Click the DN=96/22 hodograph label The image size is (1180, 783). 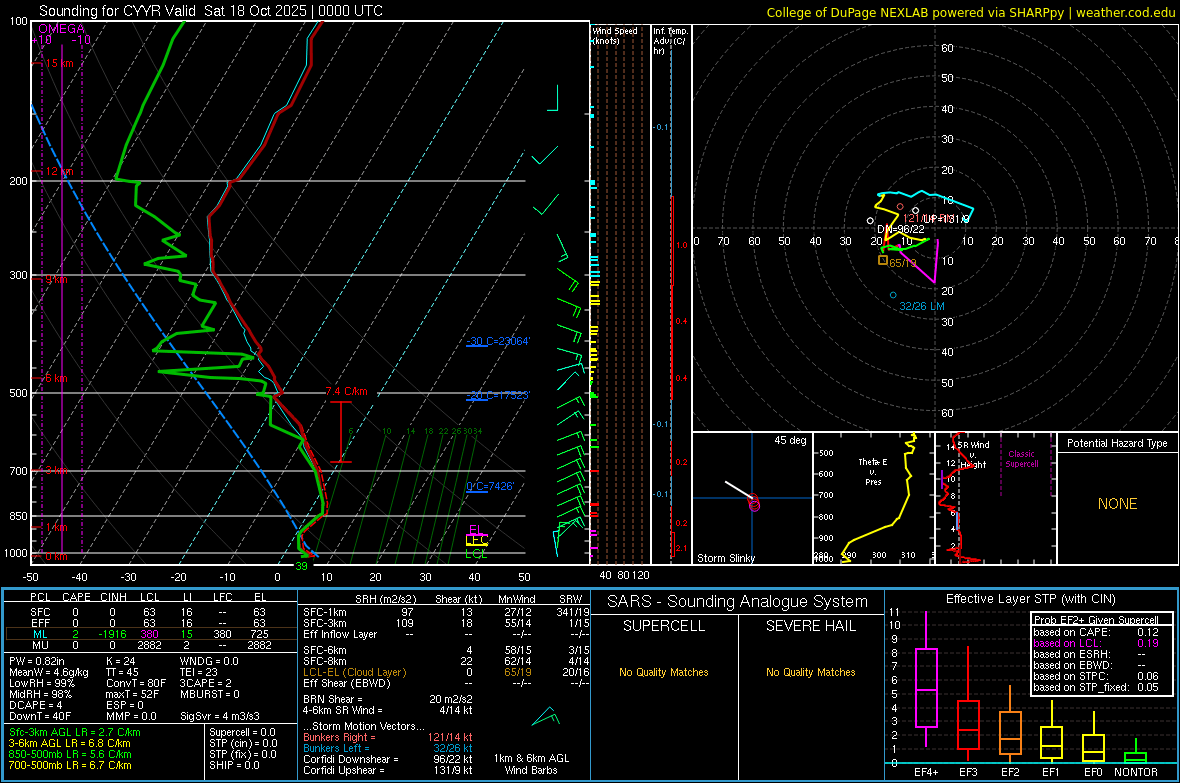[x=901, y=229]
